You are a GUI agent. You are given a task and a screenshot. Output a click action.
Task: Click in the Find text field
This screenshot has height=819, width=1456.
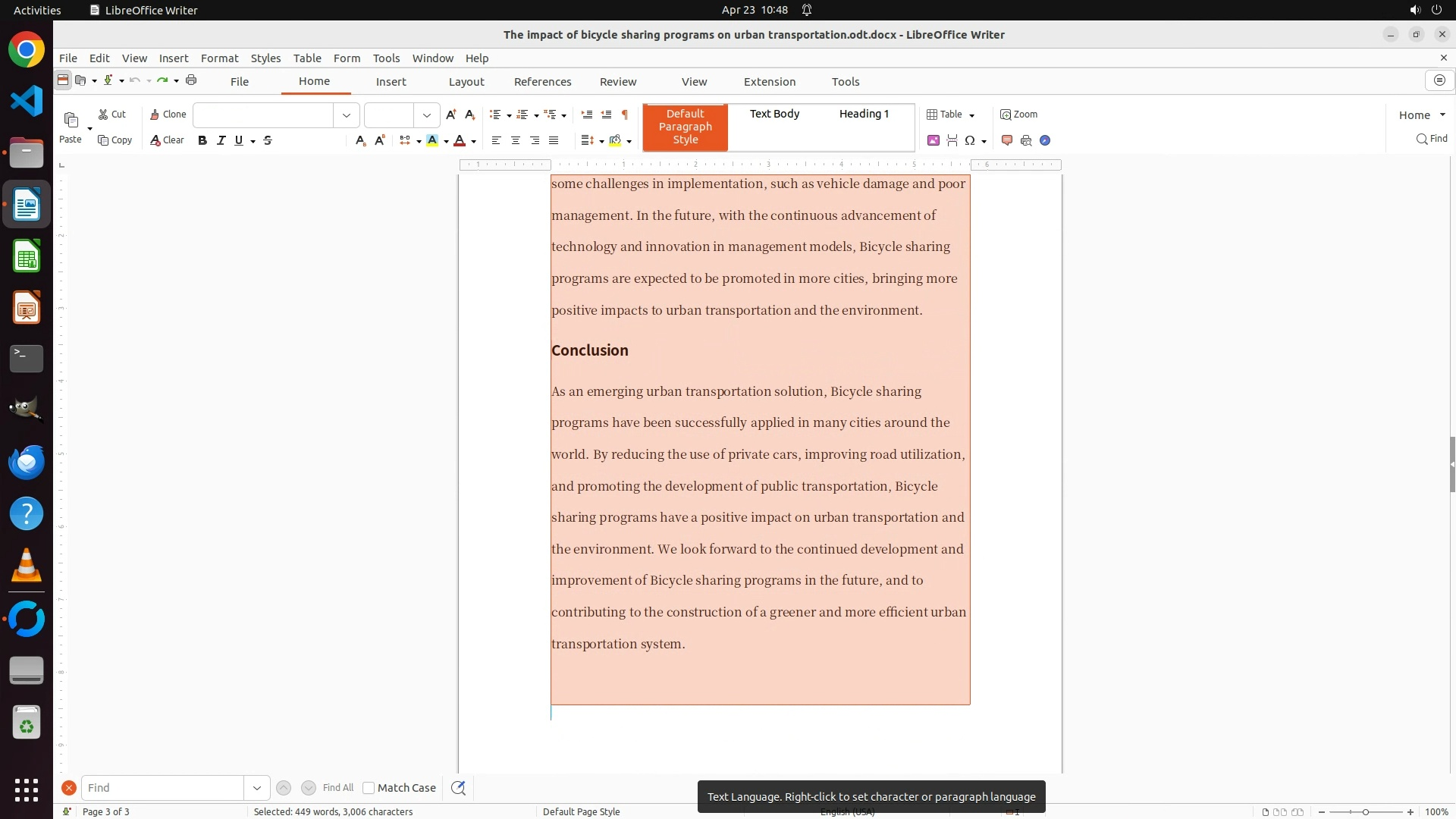[x=163, y=788]
